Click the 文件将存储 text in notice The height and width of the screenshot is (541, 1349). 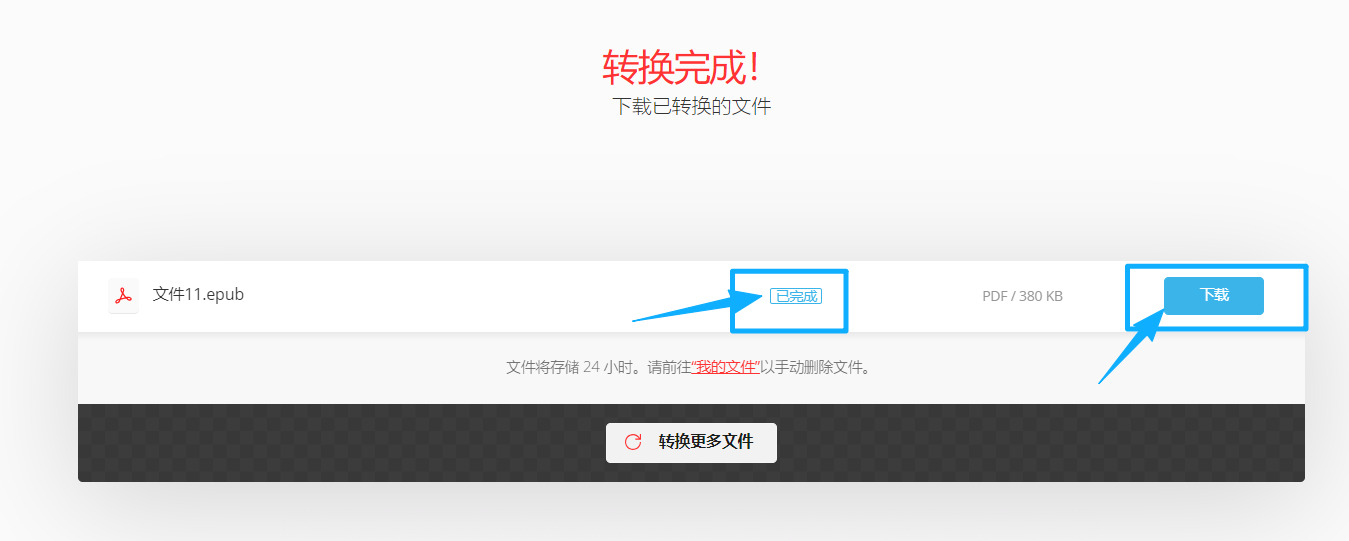coord(542,367)
